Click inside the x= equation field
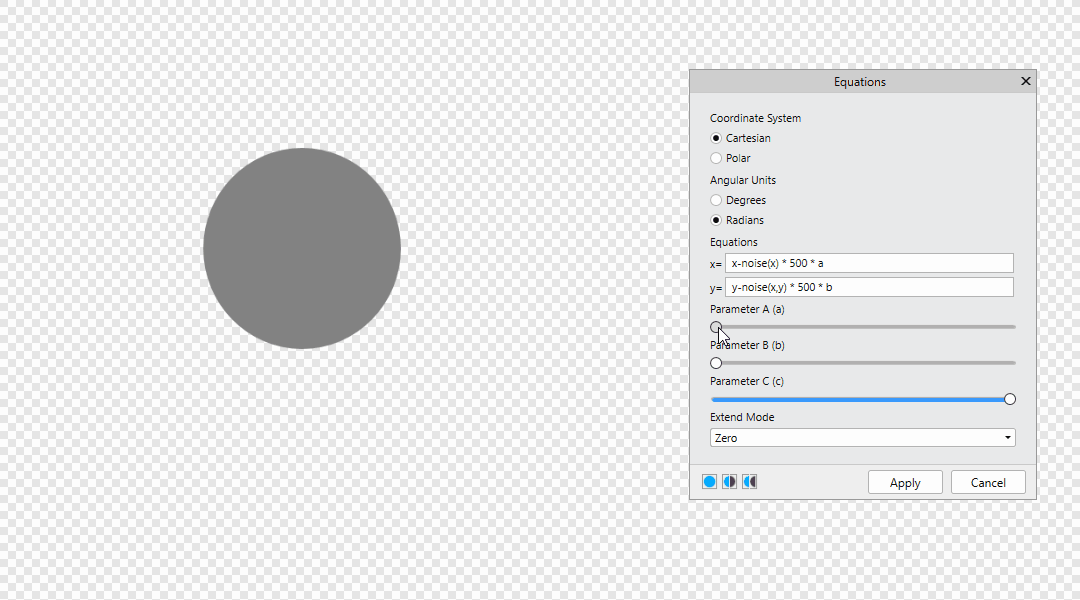This screenshot has height=600, width=1080. pyautogui.click(x=870, y=263)
